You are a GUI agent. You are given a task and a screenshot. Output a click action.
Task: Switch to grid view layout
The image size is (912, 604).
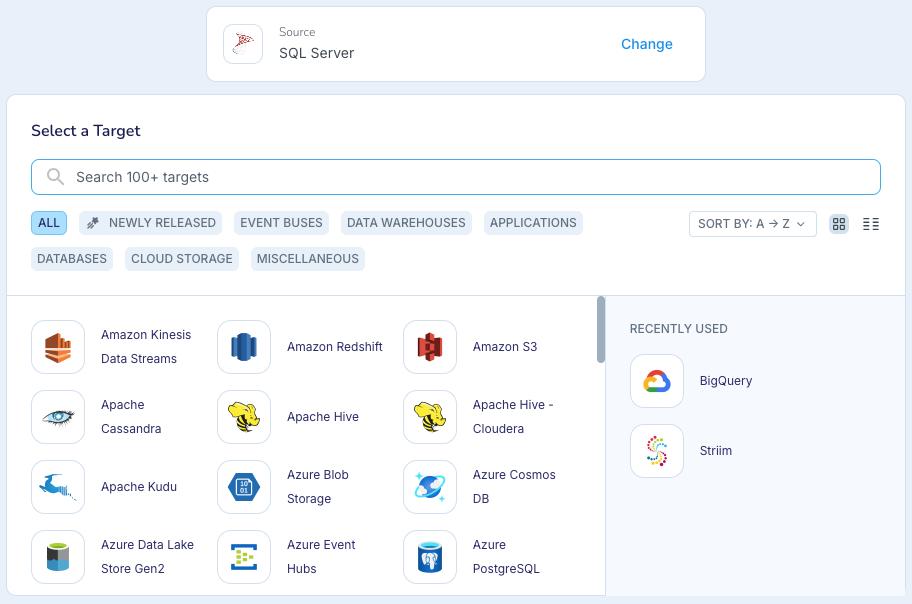coord(839,224)
